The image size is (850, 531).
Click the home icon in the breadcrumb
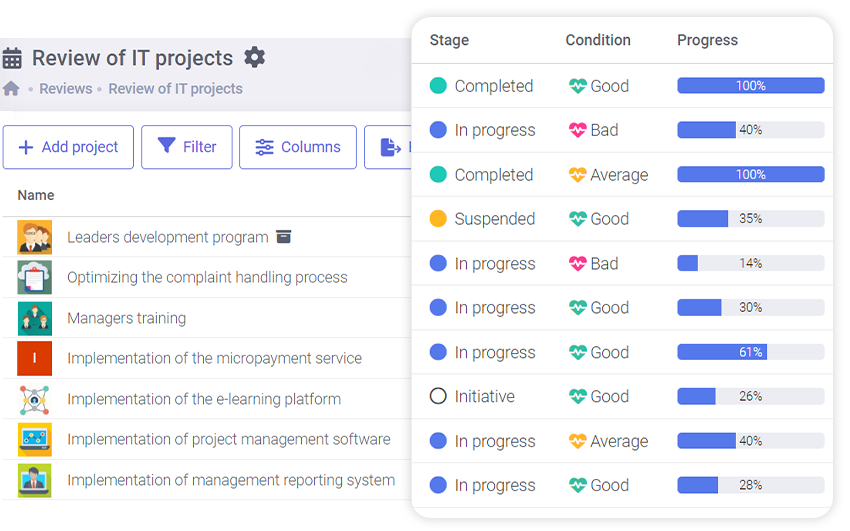coord(11,88)
